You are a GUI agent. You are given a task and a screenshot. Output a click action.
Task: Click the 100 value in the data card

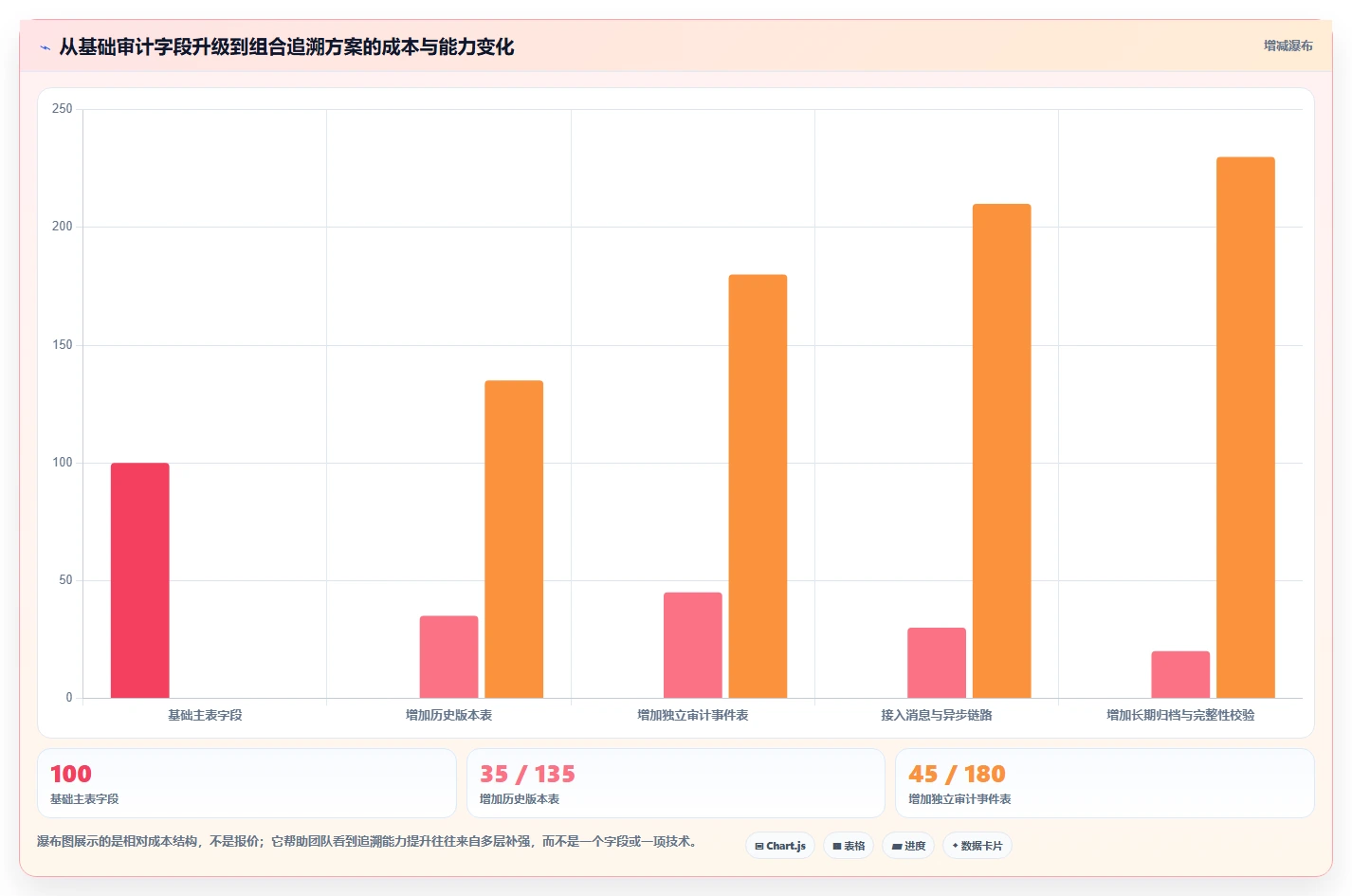pos(71,774)
